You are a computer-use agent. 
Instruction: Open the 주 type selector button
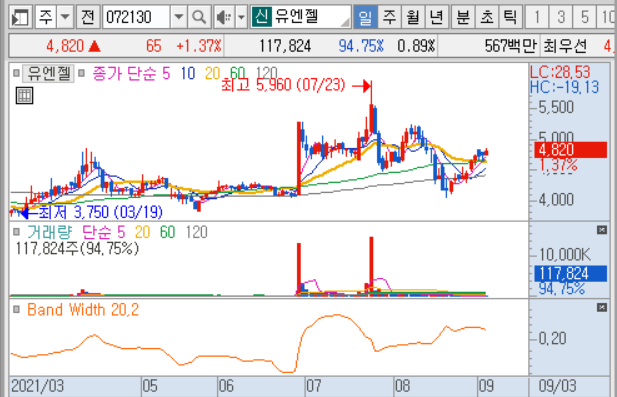click(x=45, y=17)
